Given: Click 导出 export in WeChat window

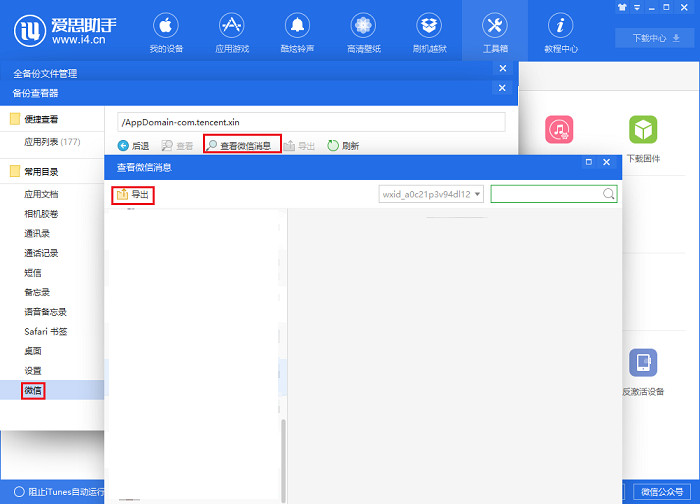Looking at the screenshot, I should click(x=133, y=194).
